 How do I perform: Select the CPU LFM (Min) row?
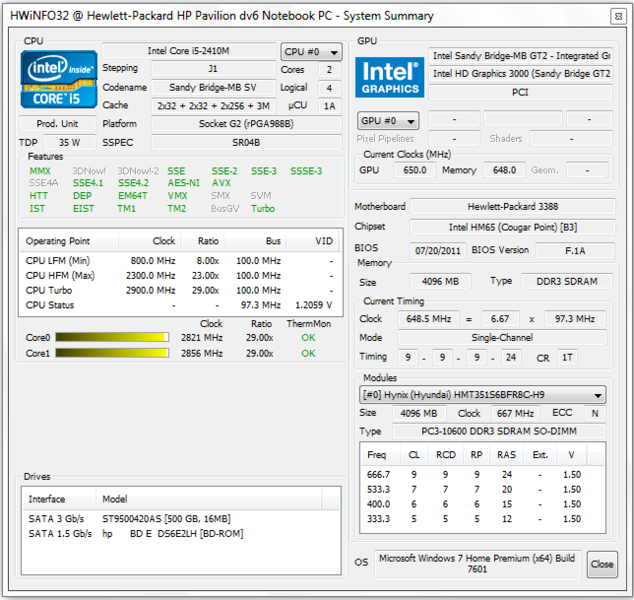[x=180, y=261]
